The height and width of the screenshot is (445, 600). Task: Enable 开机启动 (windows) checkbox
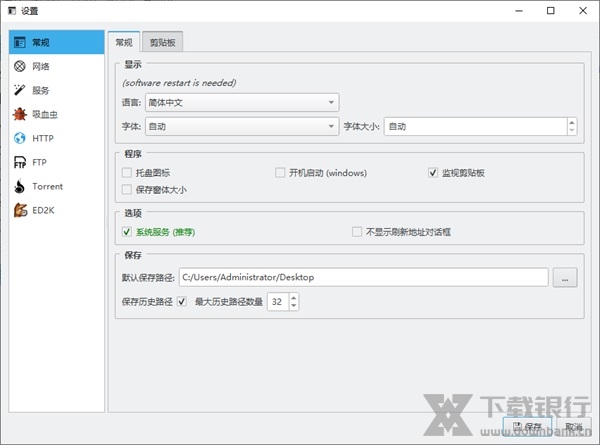pyautogui.click(x=280, y=173)
